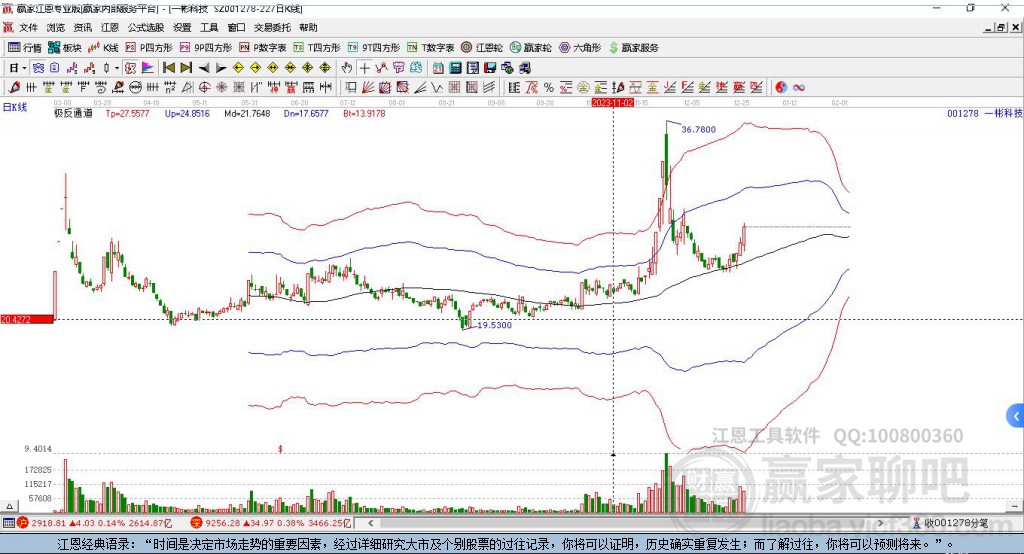The image size is (1024, 554).
Task: Click the 36.7800 high price label
Action: pos(699,129)
